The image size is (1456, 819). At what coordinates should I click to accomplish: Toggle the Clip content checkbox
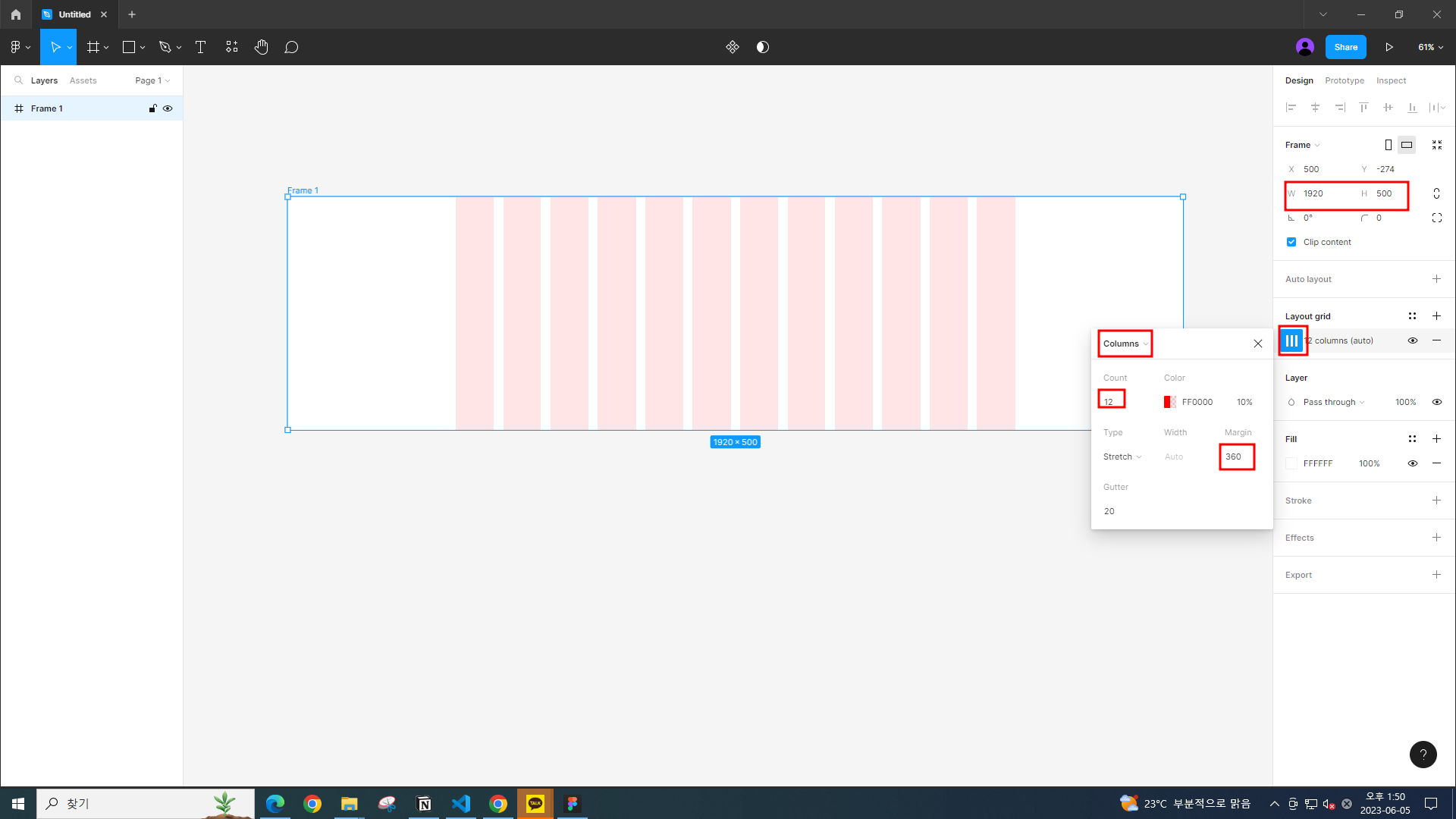click(1291, 242)
